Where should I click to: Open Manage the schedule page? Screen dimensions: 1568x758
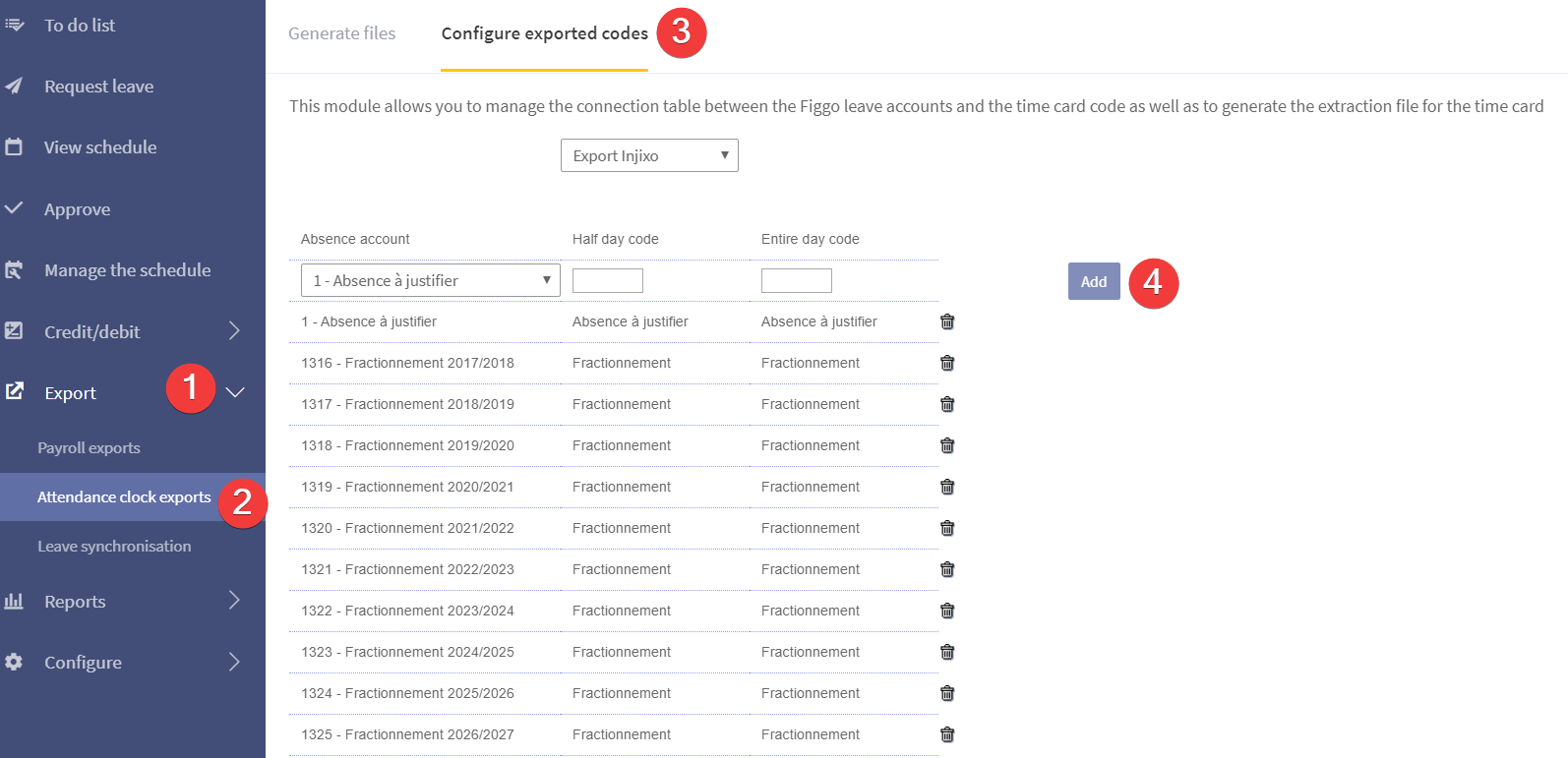[x=127, y=270]
